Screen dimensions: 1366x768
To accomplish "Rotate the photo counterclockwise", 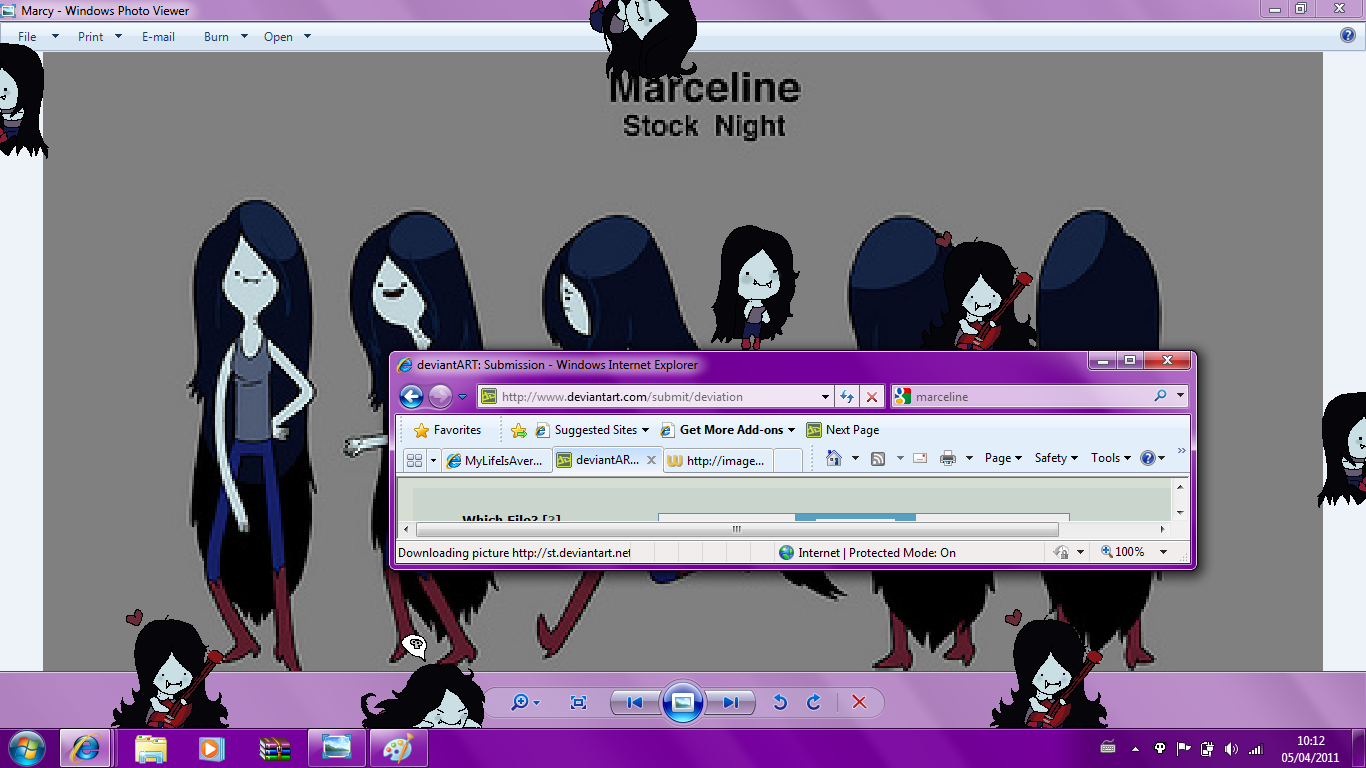I will pyautogui.click(x=780, y=703).
